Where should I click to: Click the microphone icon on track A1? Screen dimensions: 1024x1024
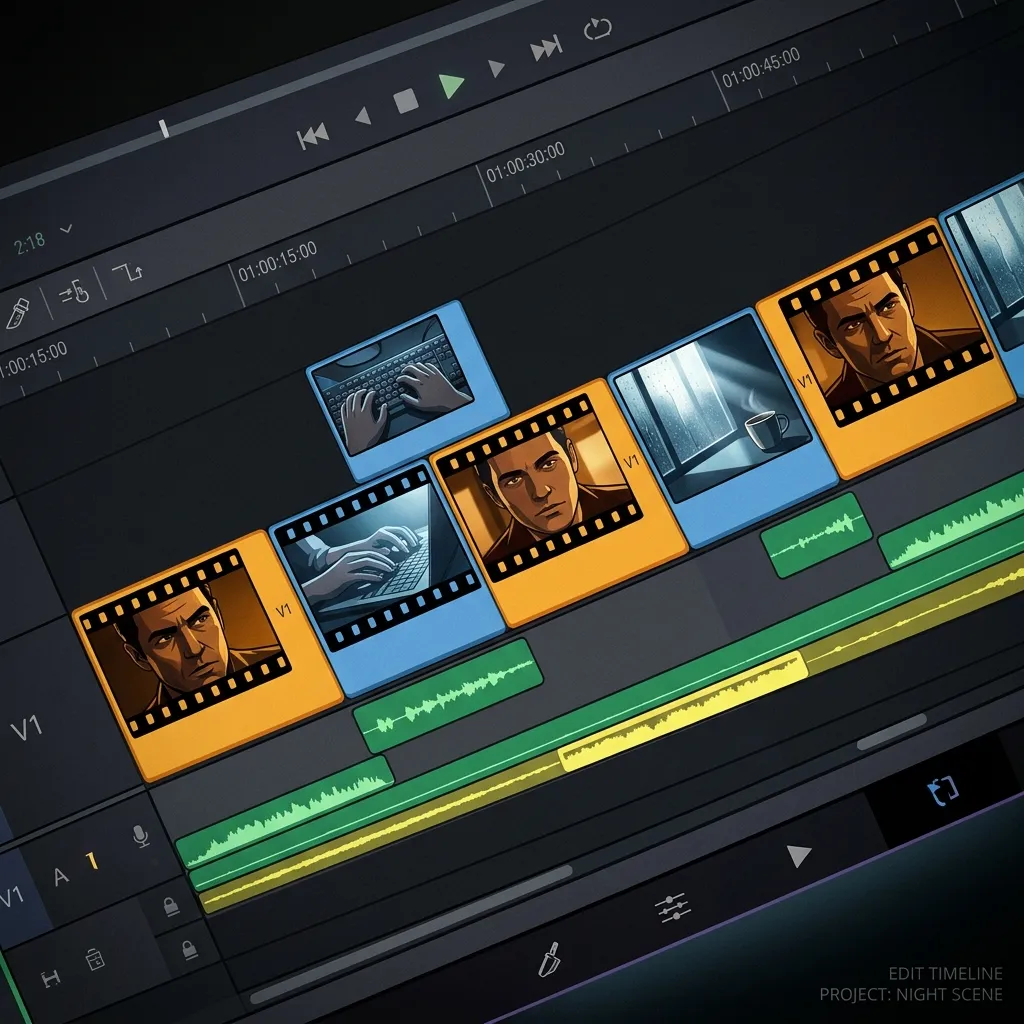139,835
